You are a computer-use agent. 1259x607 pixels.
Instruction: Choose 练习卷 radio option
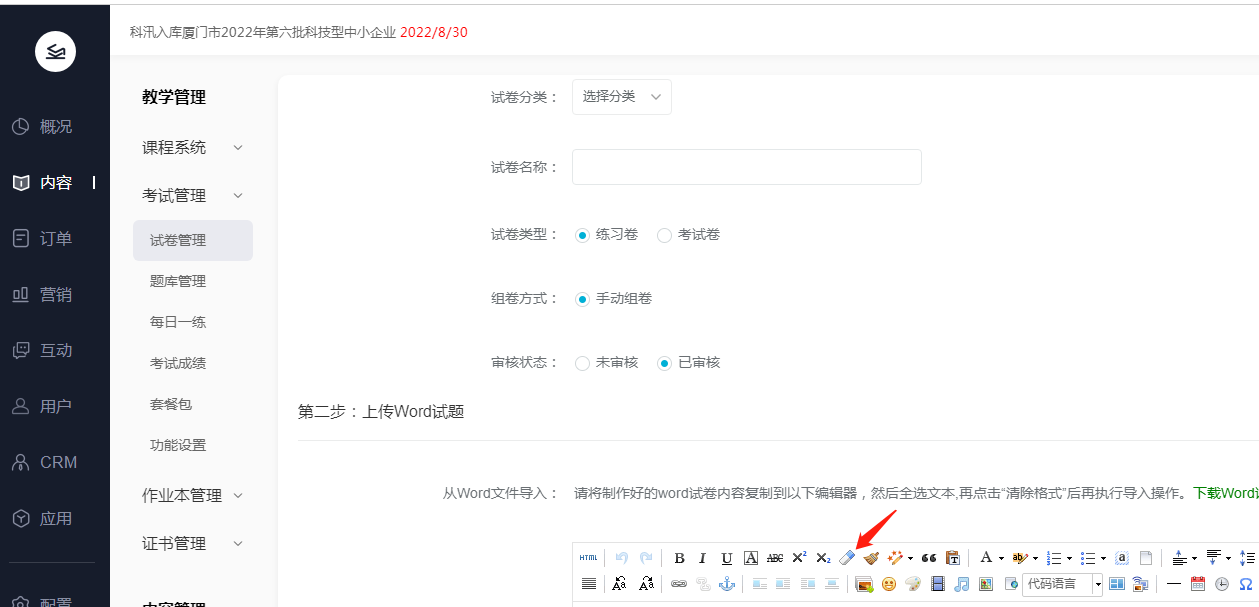(582, 235)
